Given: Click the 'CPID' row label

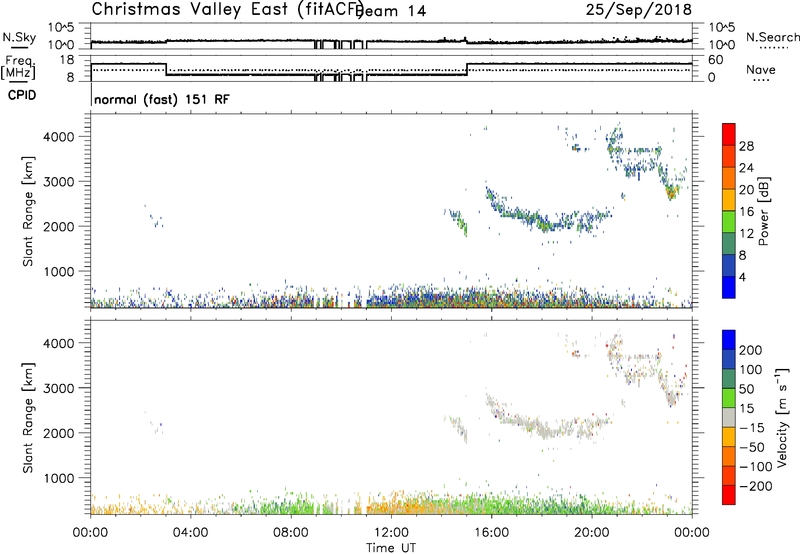Looking at the screenshot, I should 22,95.
